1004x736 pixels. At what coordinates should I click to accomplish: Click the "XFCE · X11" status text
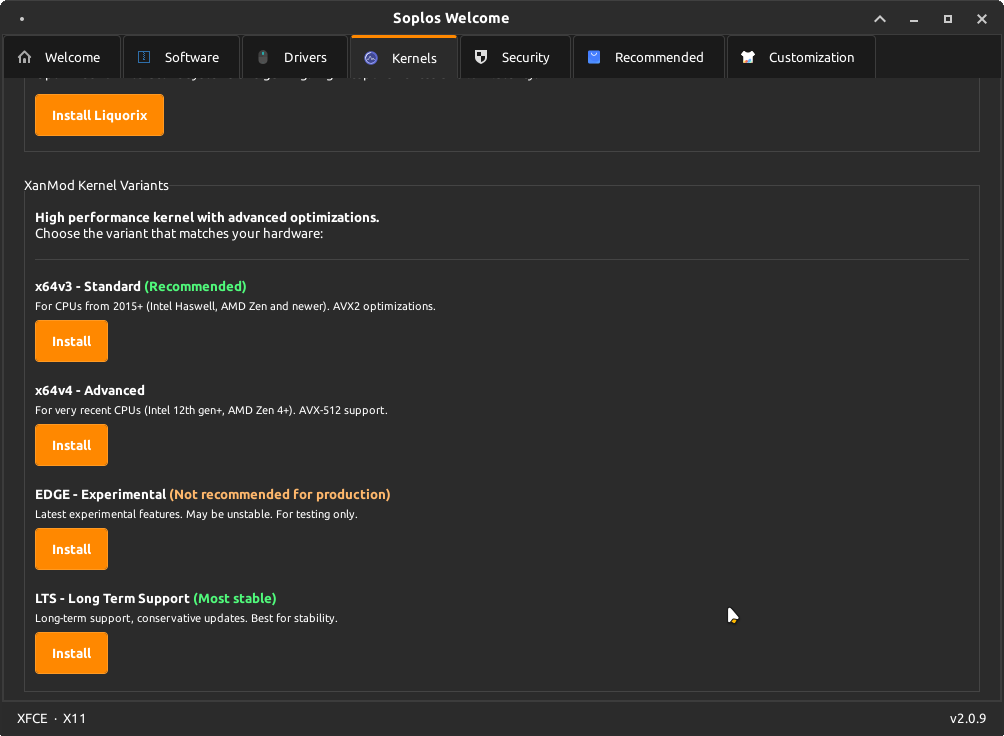(x=51, y=719)
